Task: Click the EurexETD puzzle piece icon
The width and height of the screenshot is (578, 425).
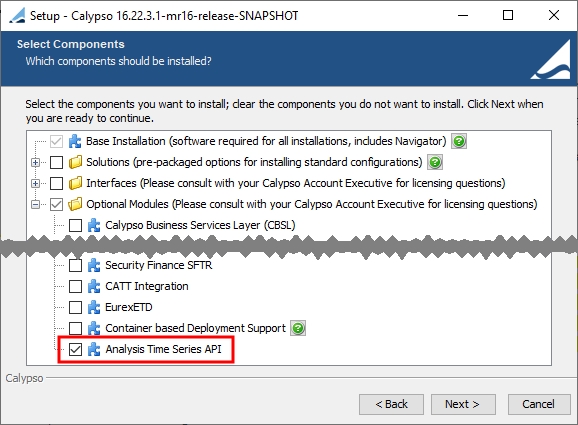Action: pyautogui.click(x=94, y=307)
